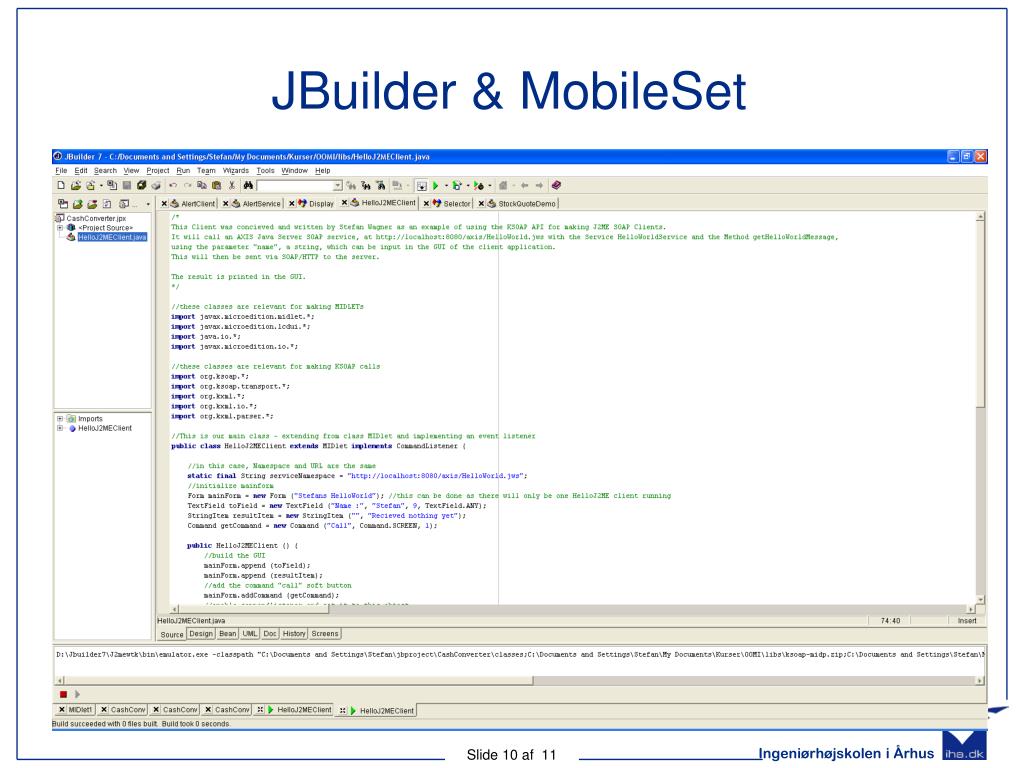Click the green Run project icon
The image size is (1024, 768).
coord(436,185)
